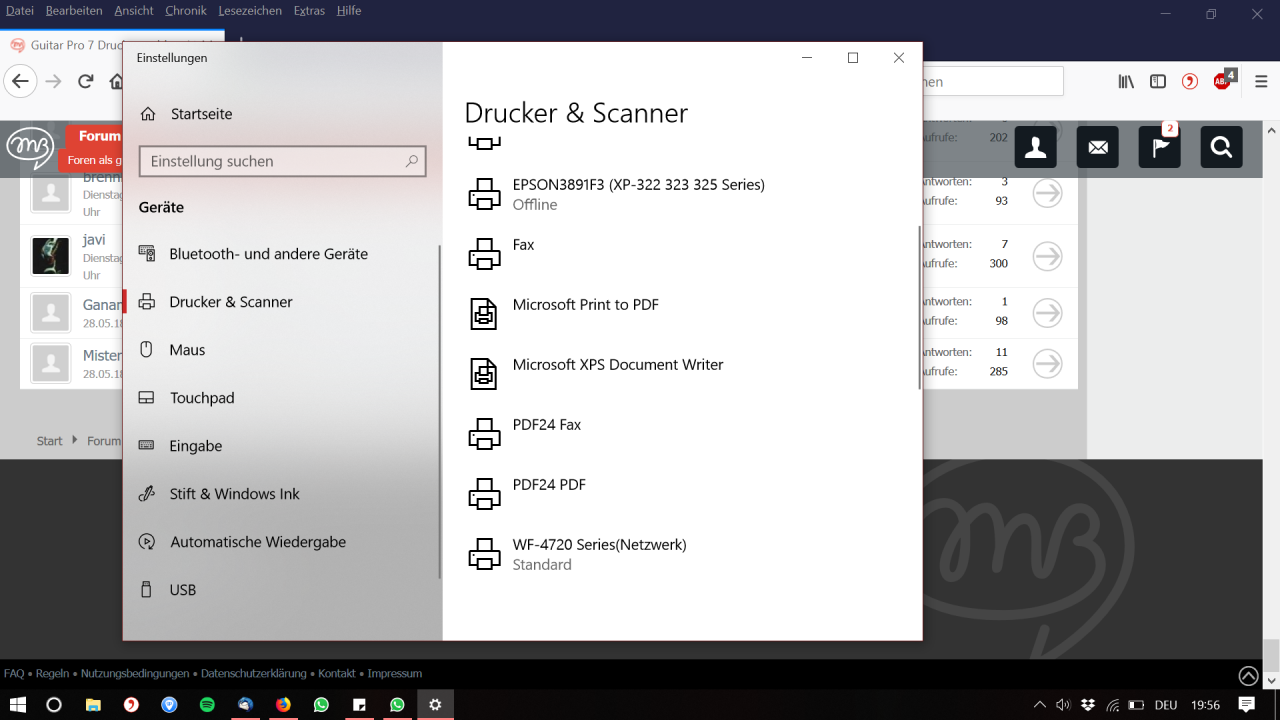Toggle the Firefox sidebar icon
Screen dimensions: 1280x720
[x=1158, y=82]
